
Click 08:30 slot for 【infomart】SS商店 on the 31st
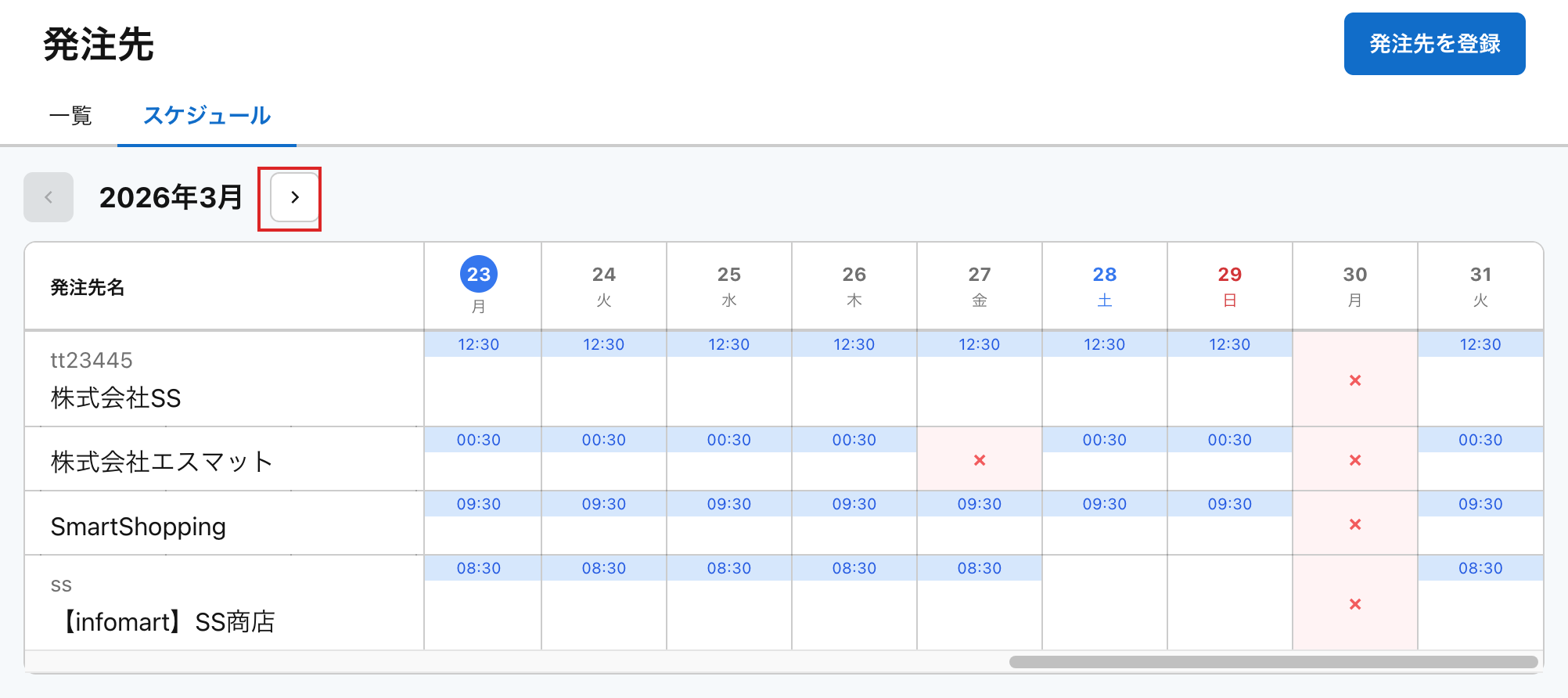(x=1480, y=568)
